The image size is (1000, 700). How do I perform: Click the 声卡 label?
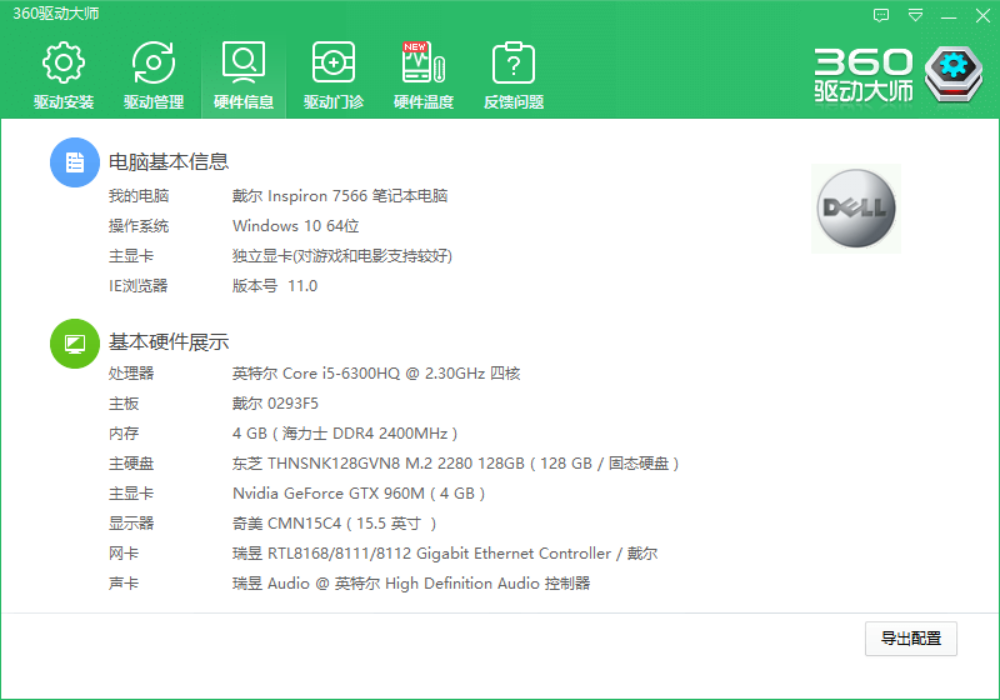click(x=124, y=583)
